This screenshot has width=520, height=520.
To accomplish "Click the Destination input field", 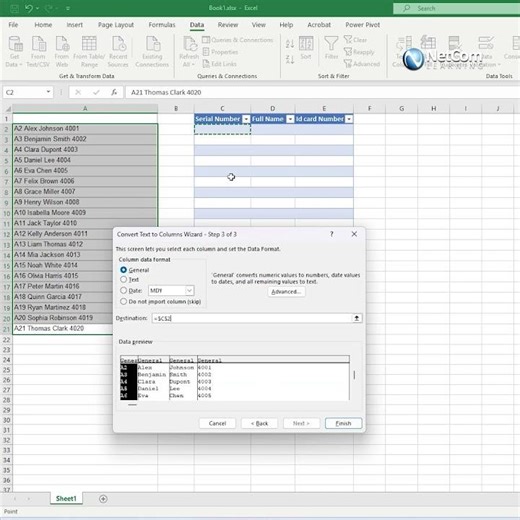I will click(x=252, y=318).
